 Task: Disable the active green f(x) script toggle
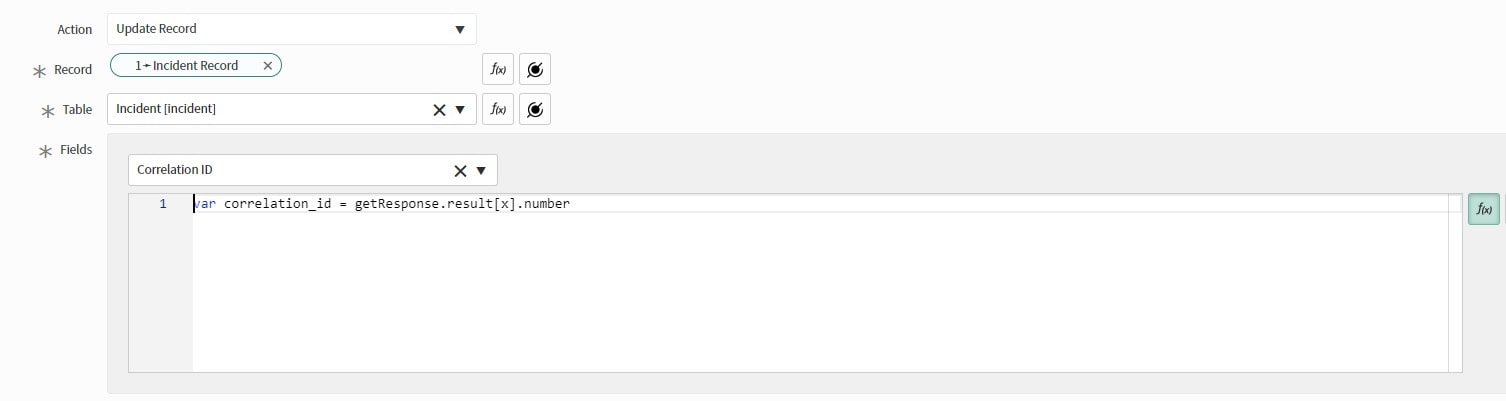pyautogui.click(x=1484, y=209)
